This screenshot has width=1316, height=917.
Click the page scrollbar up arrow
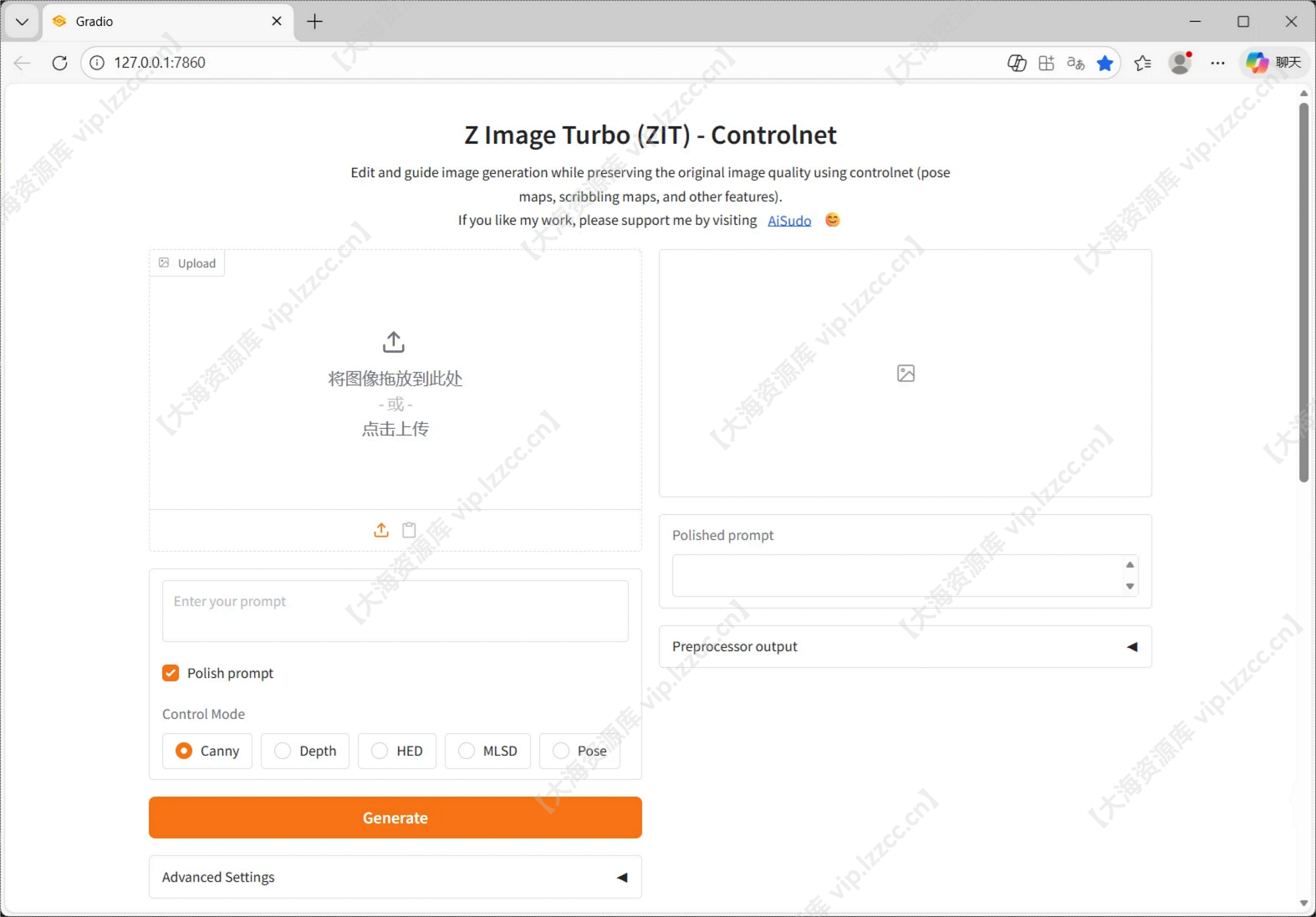(1303, 94)
